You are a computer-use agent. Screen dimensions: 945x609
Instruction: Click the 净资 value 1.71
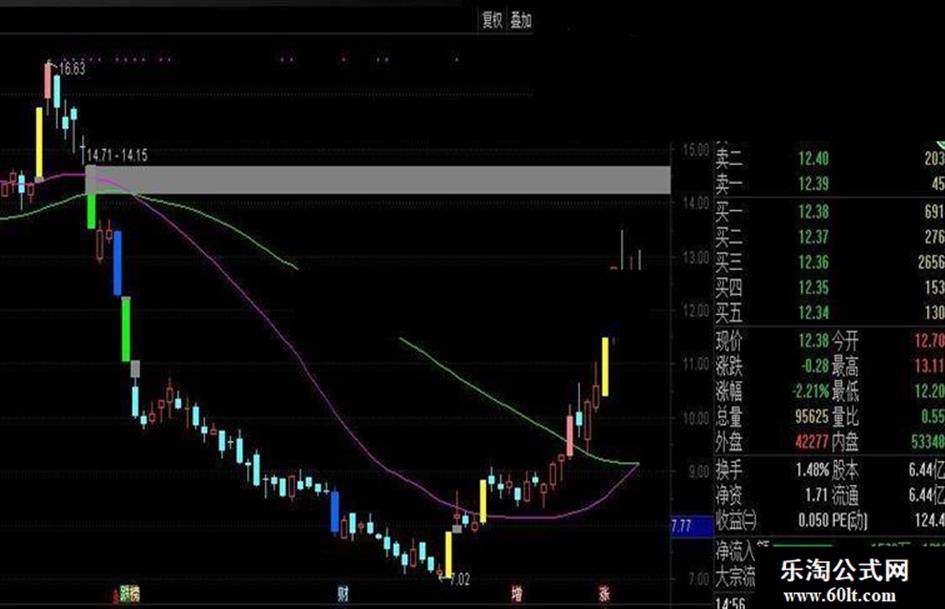point(817,495)
